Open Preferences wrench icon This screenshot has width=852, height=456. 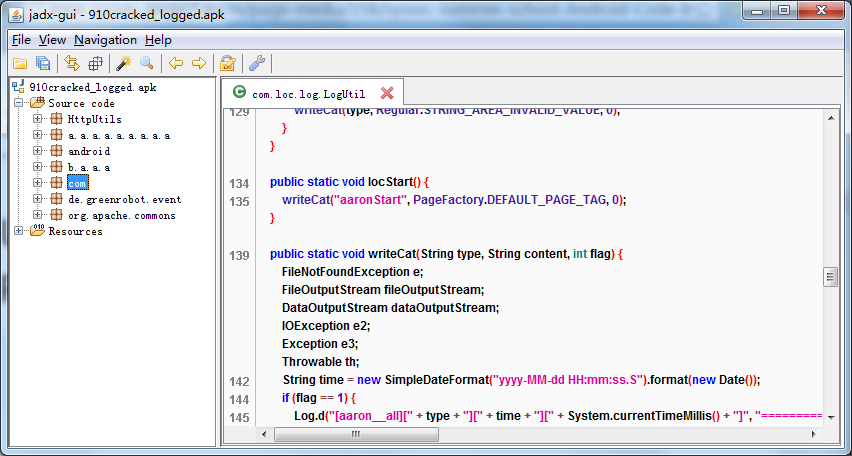256,64
